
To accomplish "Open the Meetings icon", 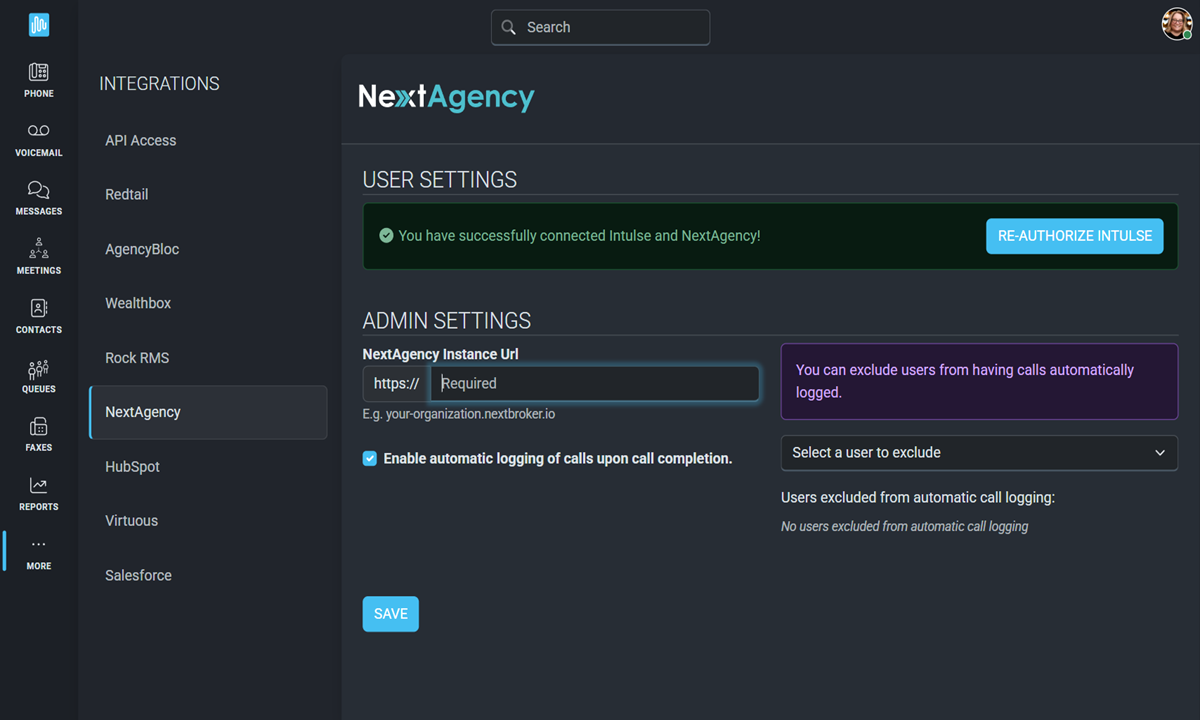I will coord(38,249).
